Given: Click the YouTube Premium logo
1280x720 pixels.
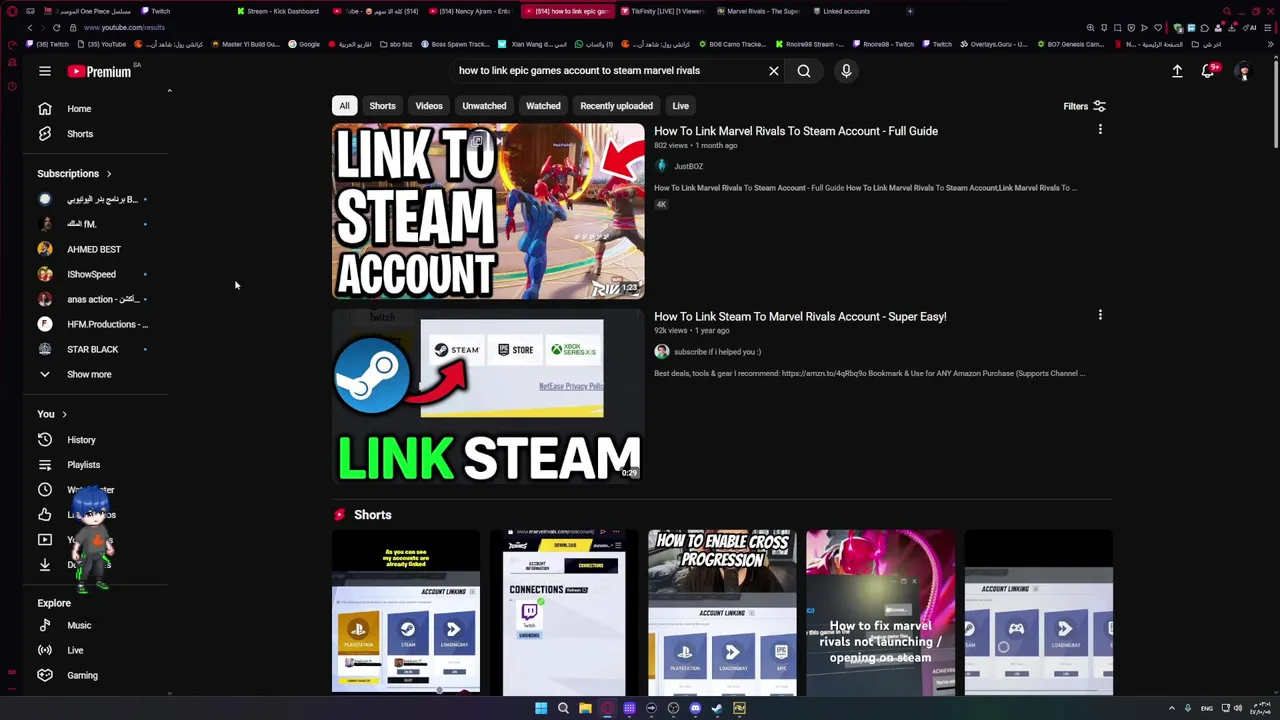Looking at the screenshot, I should click(x=99, y=71).
